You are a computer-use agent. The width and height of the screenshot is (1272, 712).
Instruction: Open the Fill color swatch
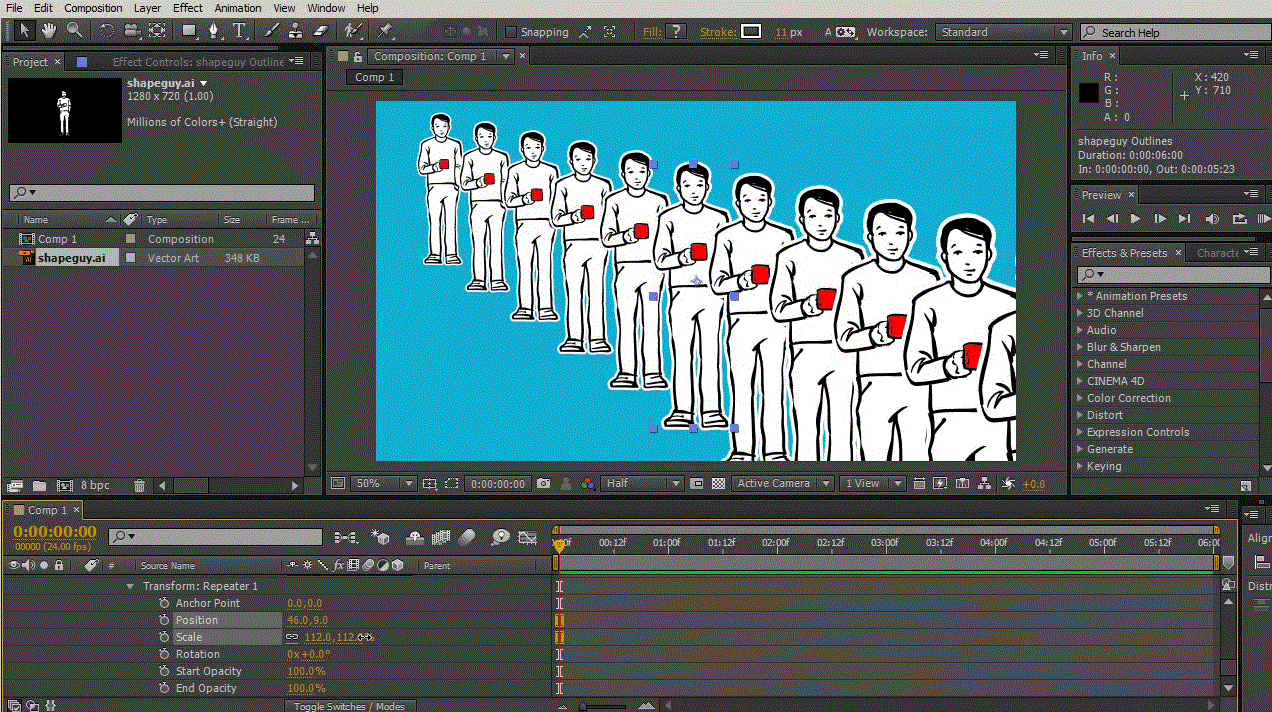pos(677,32)
